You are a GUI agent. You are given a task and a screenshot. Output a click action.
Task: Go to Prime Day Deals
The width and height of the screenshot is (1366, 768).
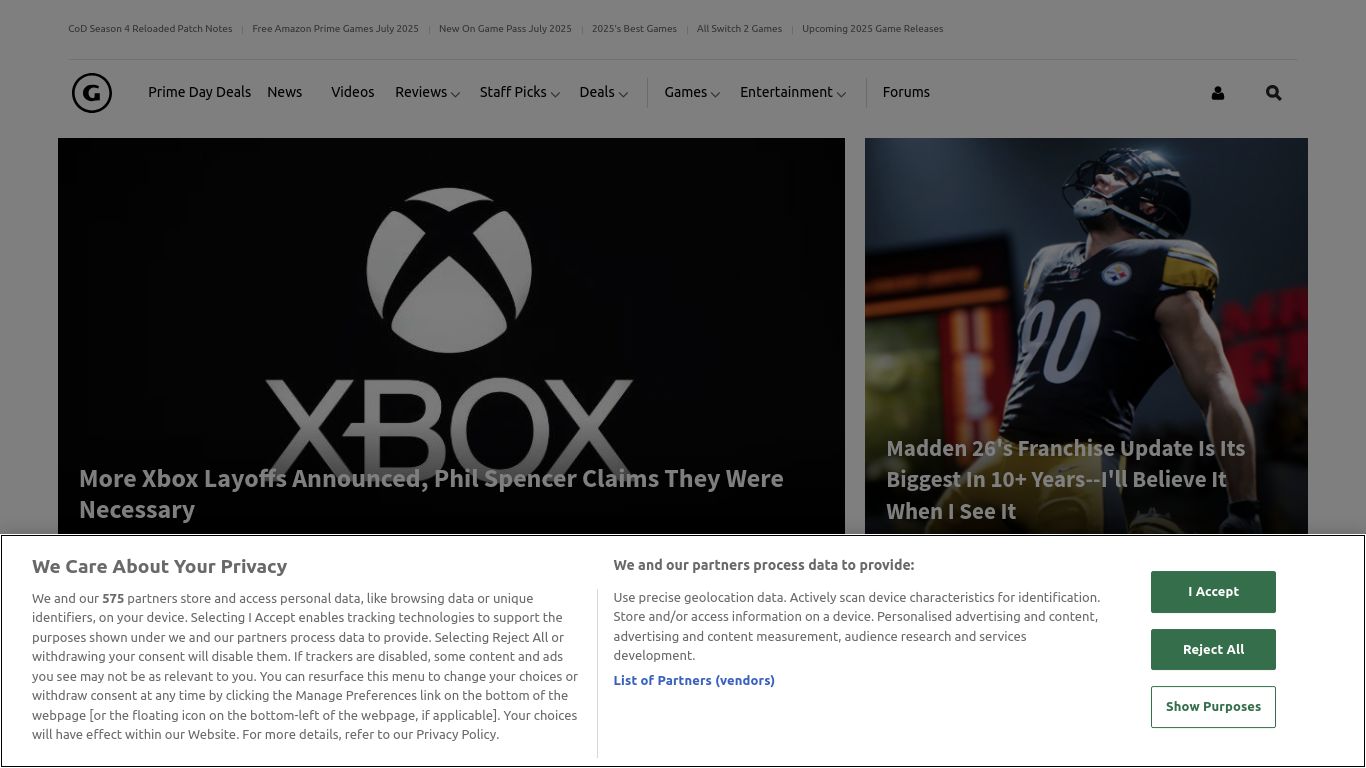199,92
